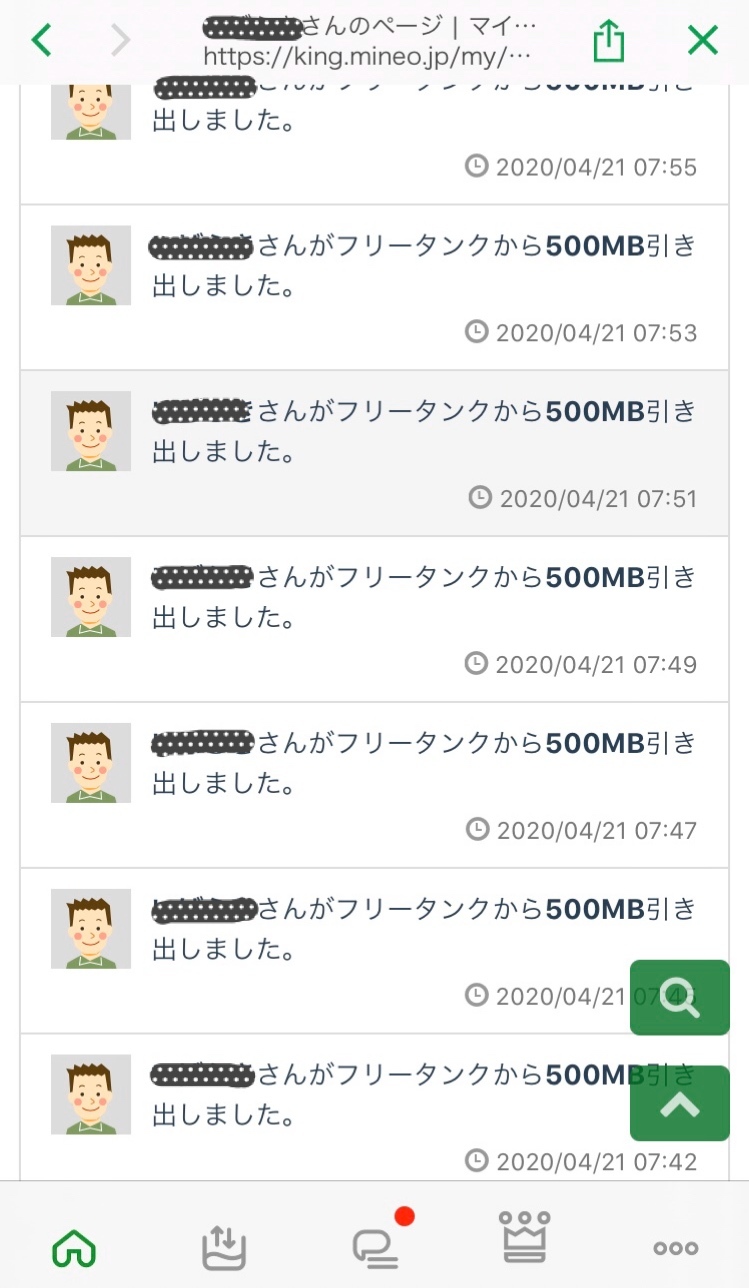The image size is (749, 1288).
Task: Tap the browser back arrow
Action: pyautogui.click(x=41, y=41)
